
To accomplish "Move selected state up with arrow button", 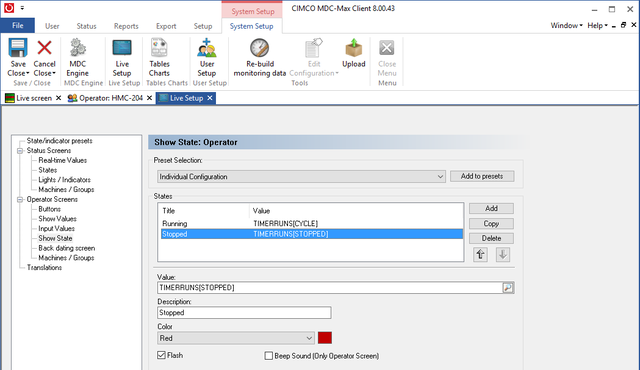I will (480, 255).
